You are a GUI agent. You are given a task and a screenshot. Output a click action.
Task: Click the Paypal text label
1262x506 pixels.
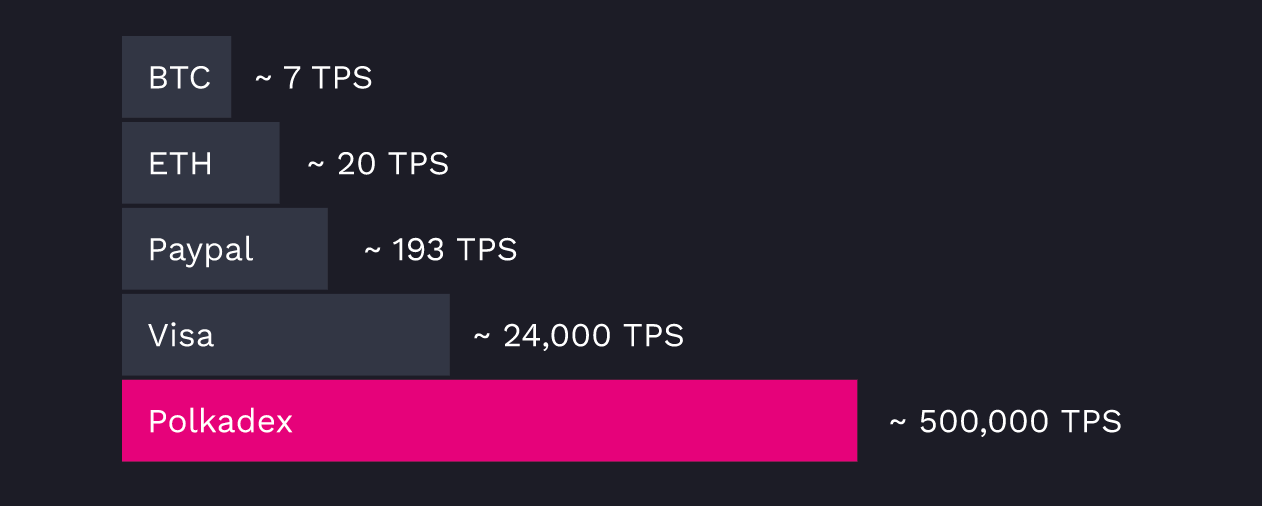[x=200, y=251]
